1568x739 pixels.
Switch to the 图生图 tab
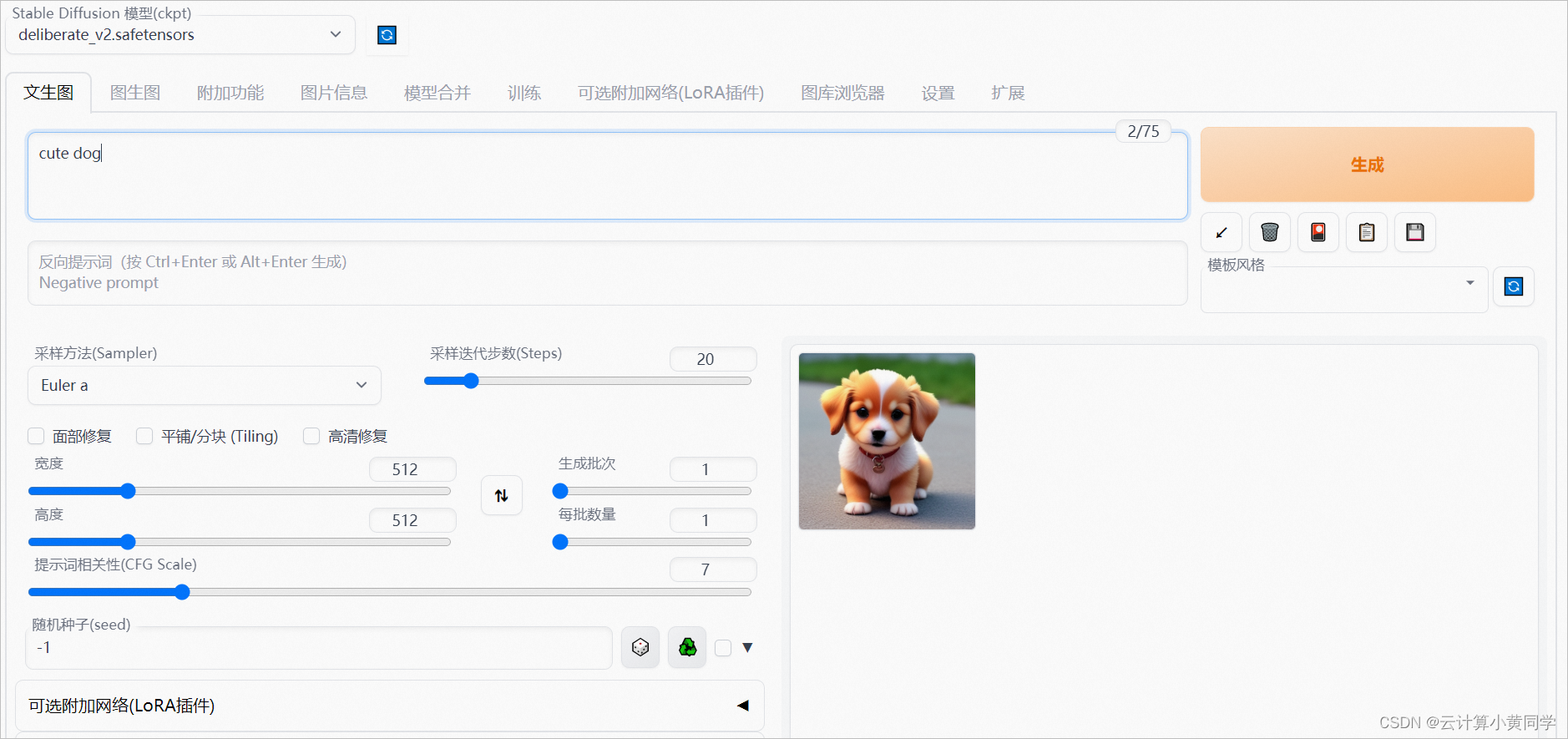[135, 93]
